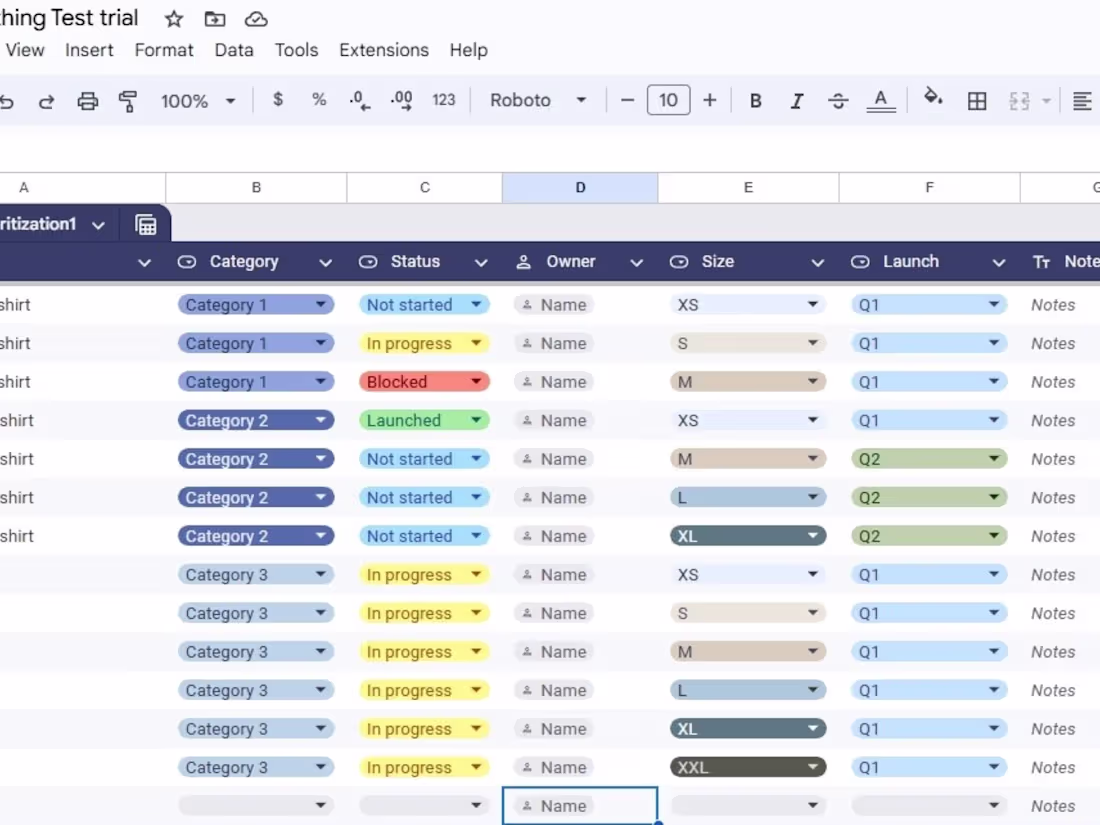
Task: Click the print icon
Action: (x=88, y=100)
